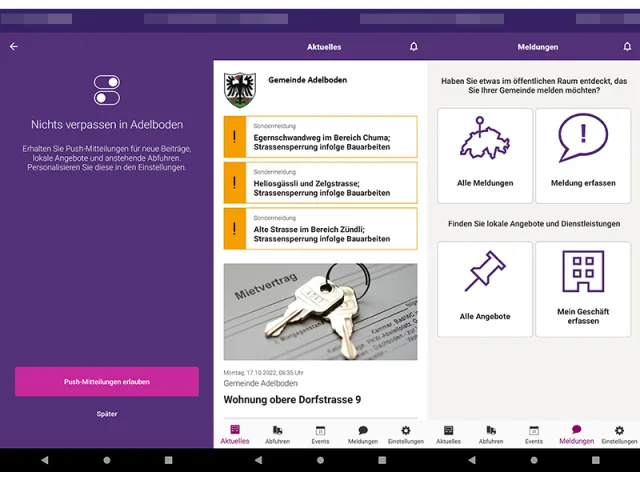Tap the Meldungen header title
Screen dimensions: 640x480
tap(538, 47)
